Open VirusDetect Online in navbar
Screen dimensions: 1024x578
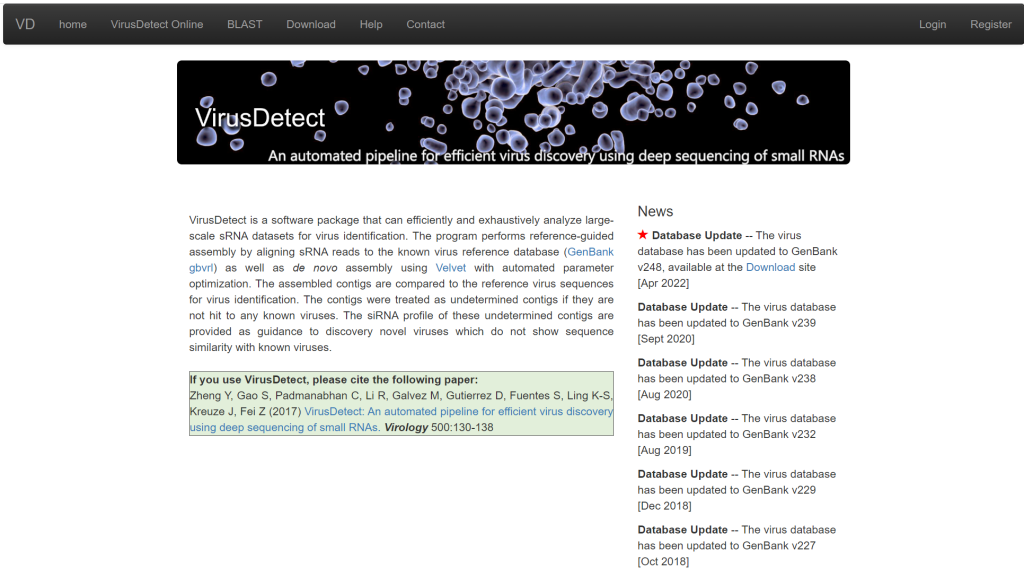[x=157, y=24]
